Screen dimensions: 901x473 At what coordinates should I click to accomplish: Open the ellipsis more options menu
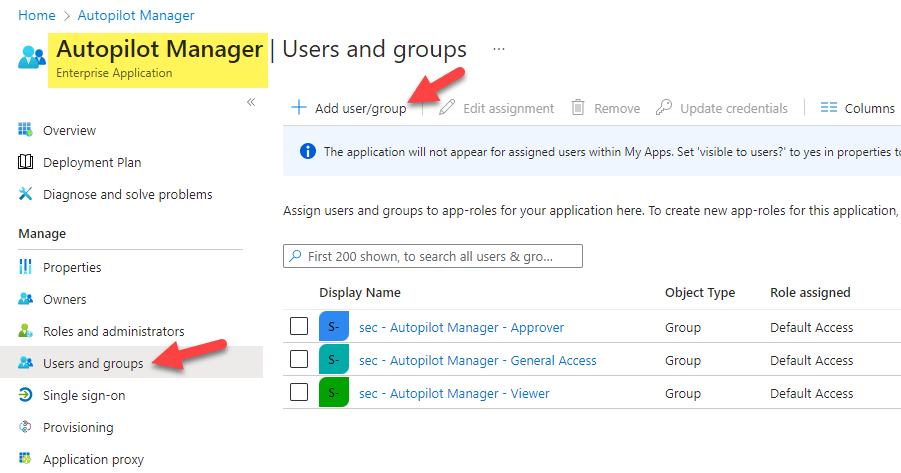tap(499, 49)
